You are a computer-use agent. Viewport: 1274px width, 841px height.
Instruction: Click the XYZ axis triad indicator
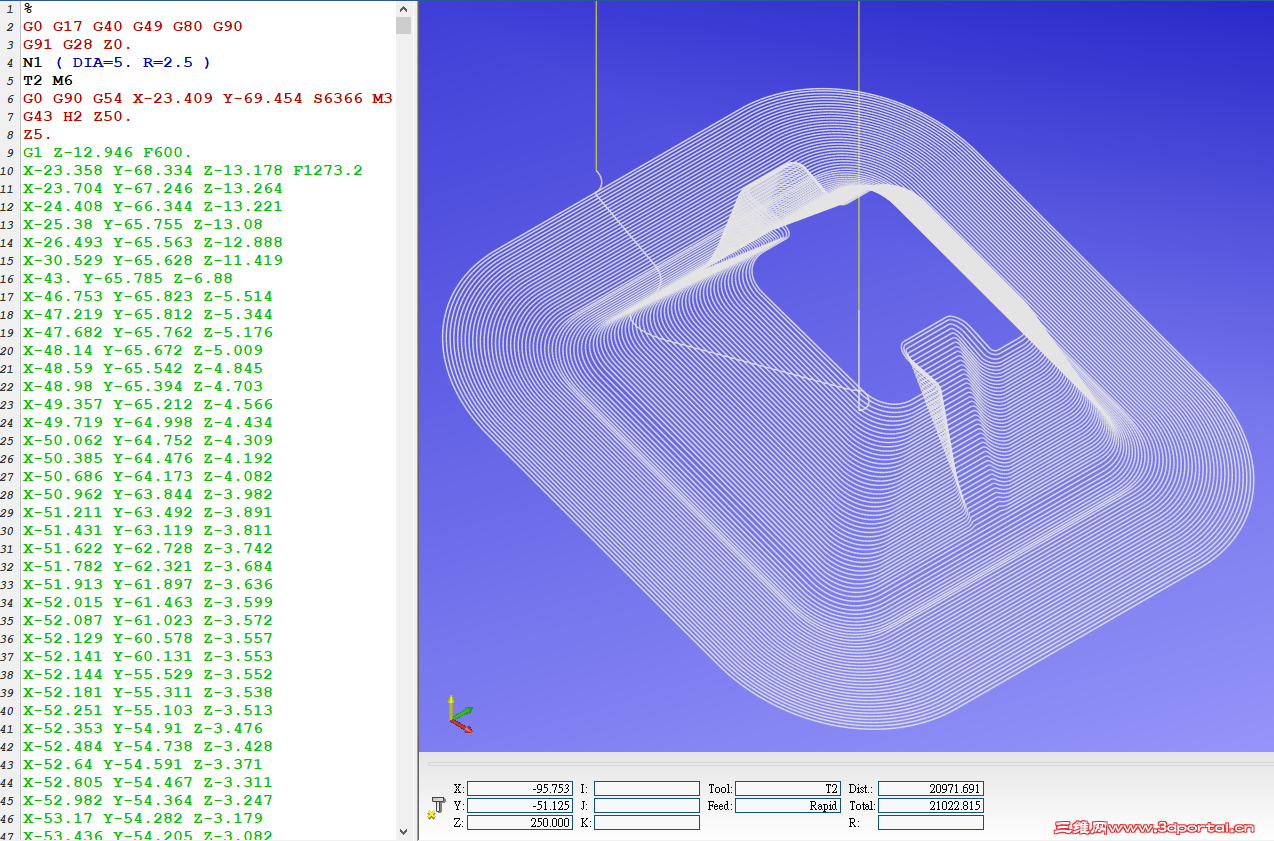tap(460, 714)
